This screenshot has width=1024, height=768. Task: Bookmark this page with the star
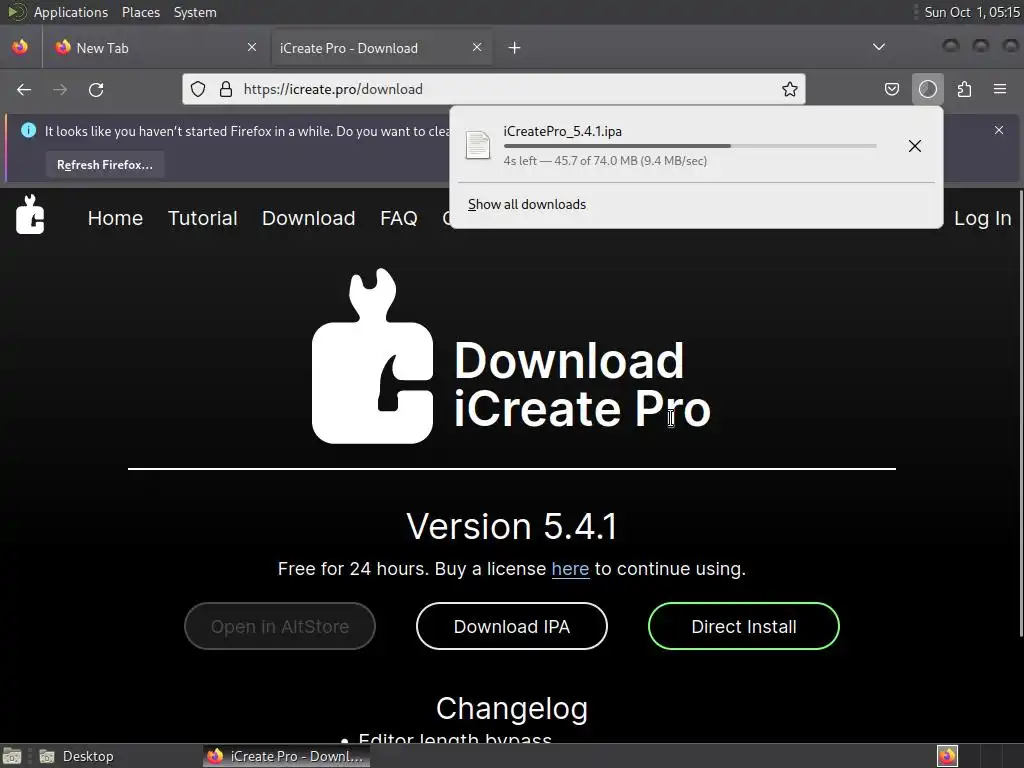click(790, 89)
